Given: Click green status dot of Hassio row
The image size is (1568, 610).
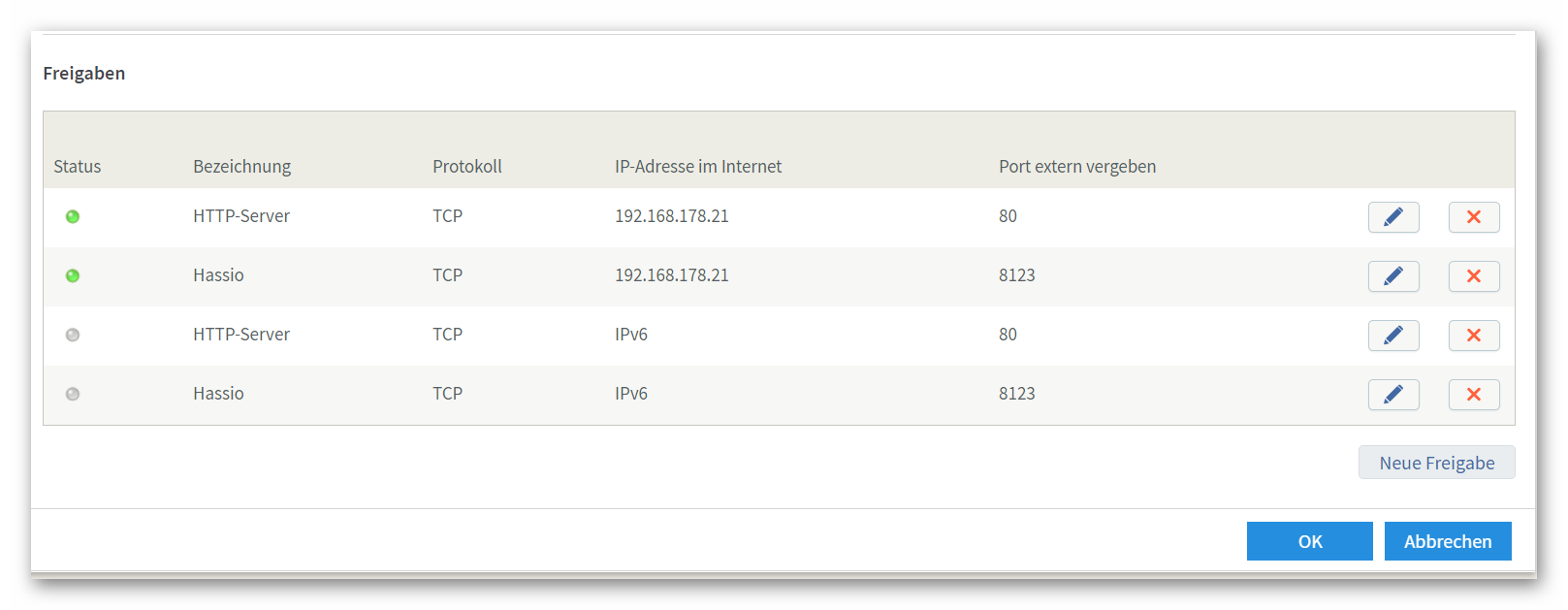Looking at the screenshot, I should [73, 275].
